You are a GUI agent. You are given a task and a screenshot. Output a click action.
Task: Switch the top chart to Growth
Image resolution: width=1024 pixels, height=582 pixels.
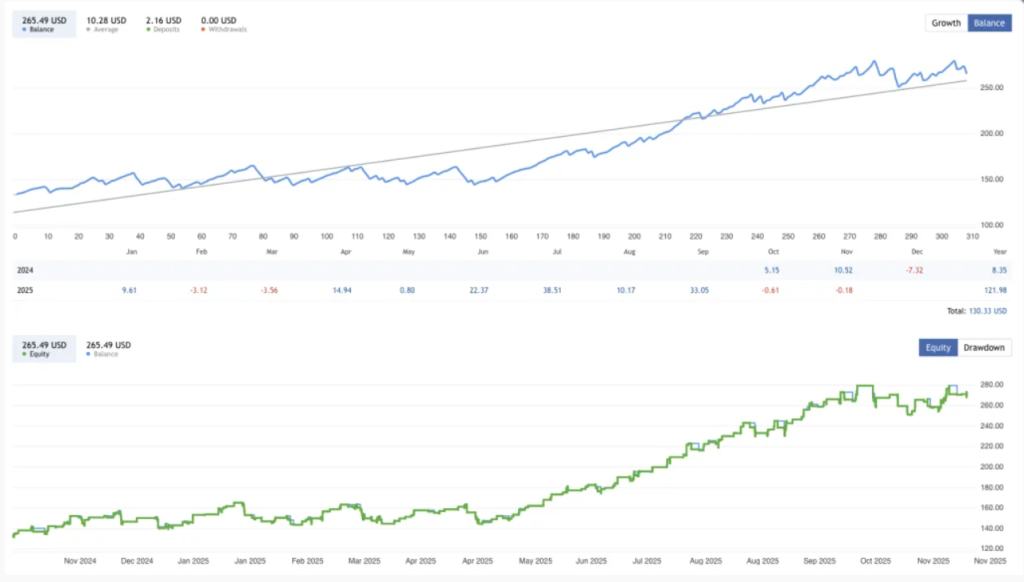click(x=946, y=23)
